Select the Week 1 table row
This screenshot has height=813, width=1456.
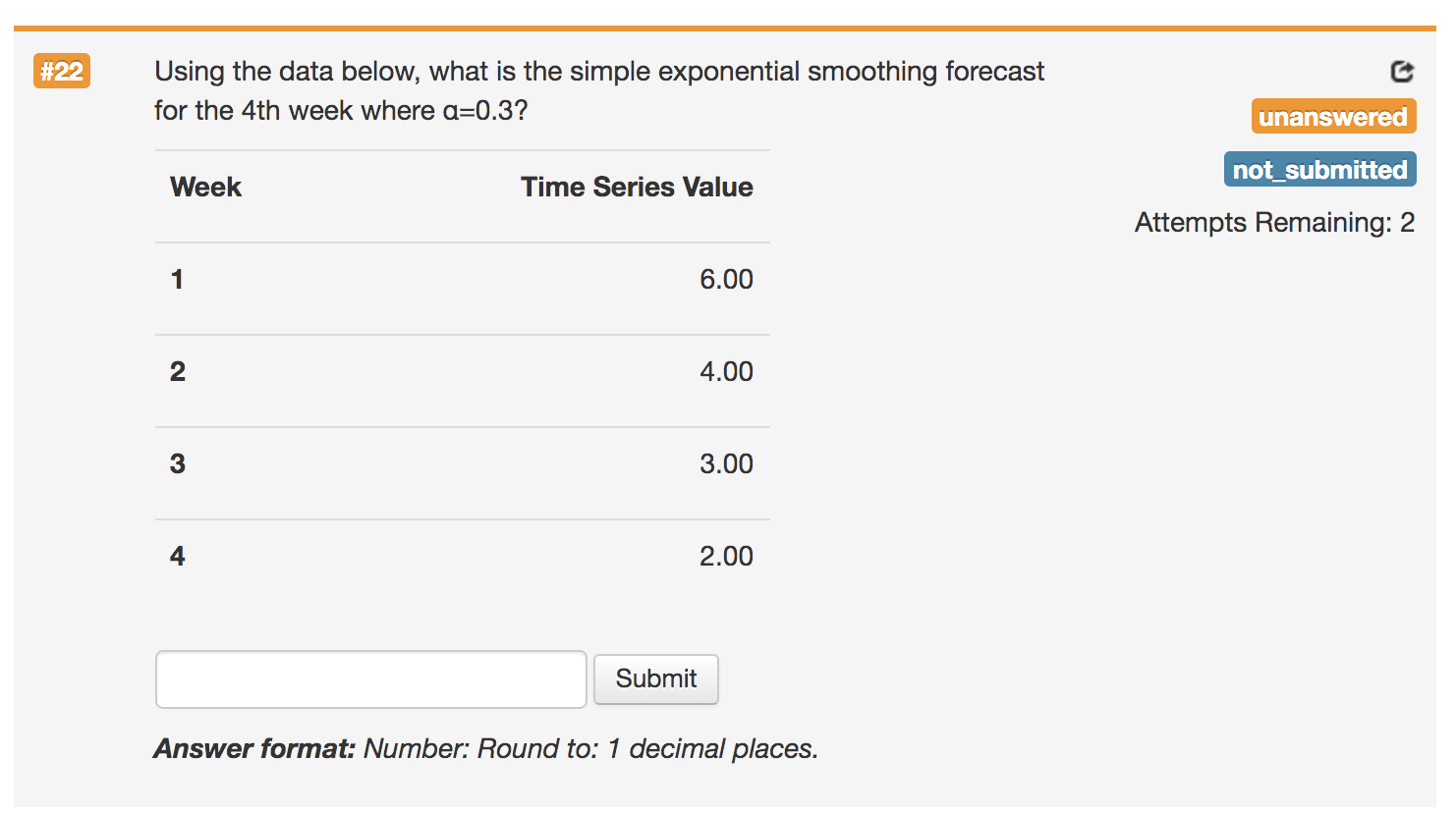(462, 279)
